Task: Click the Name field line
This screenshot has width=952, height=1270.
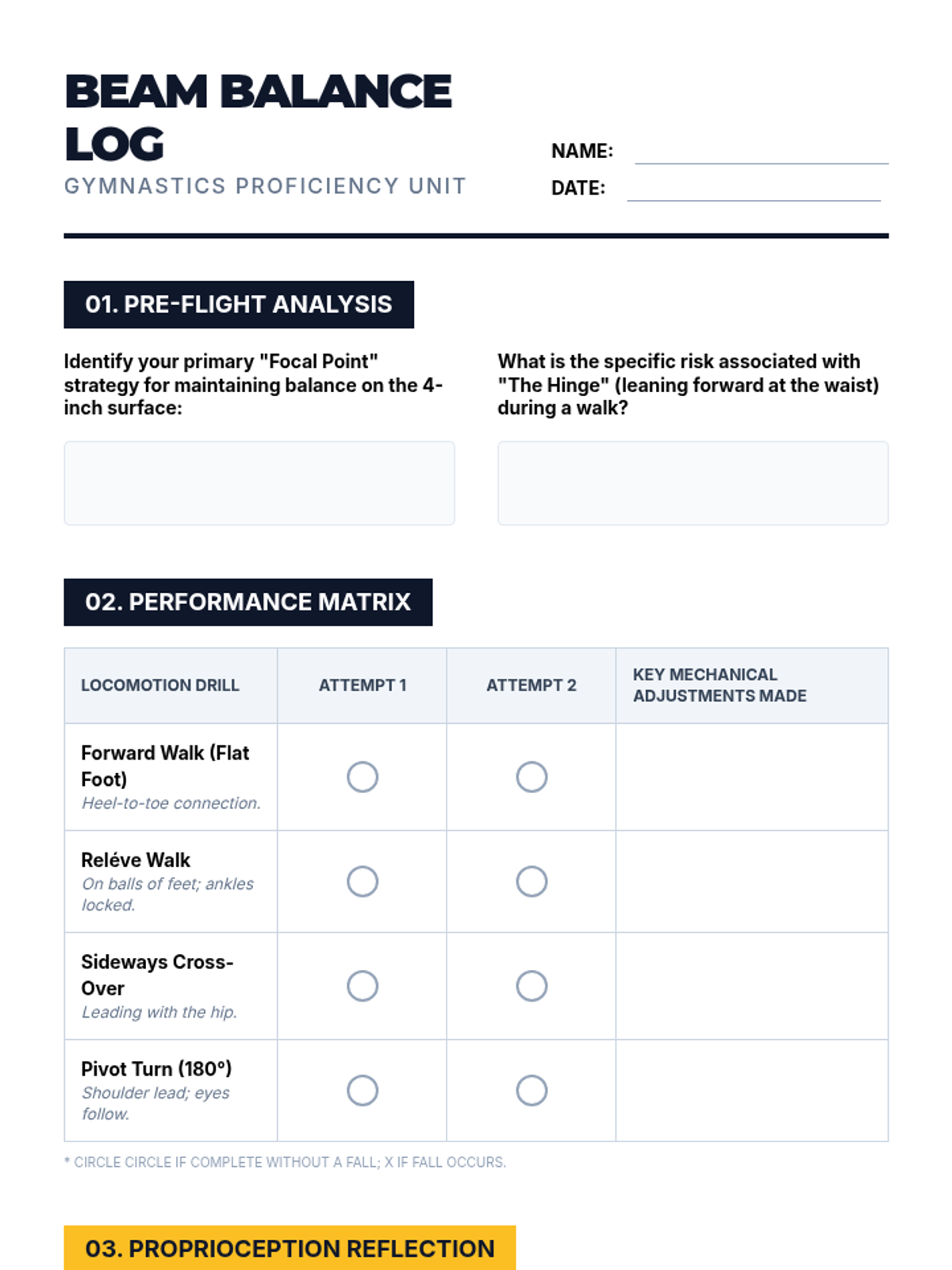Action: [x=761, y=154]
